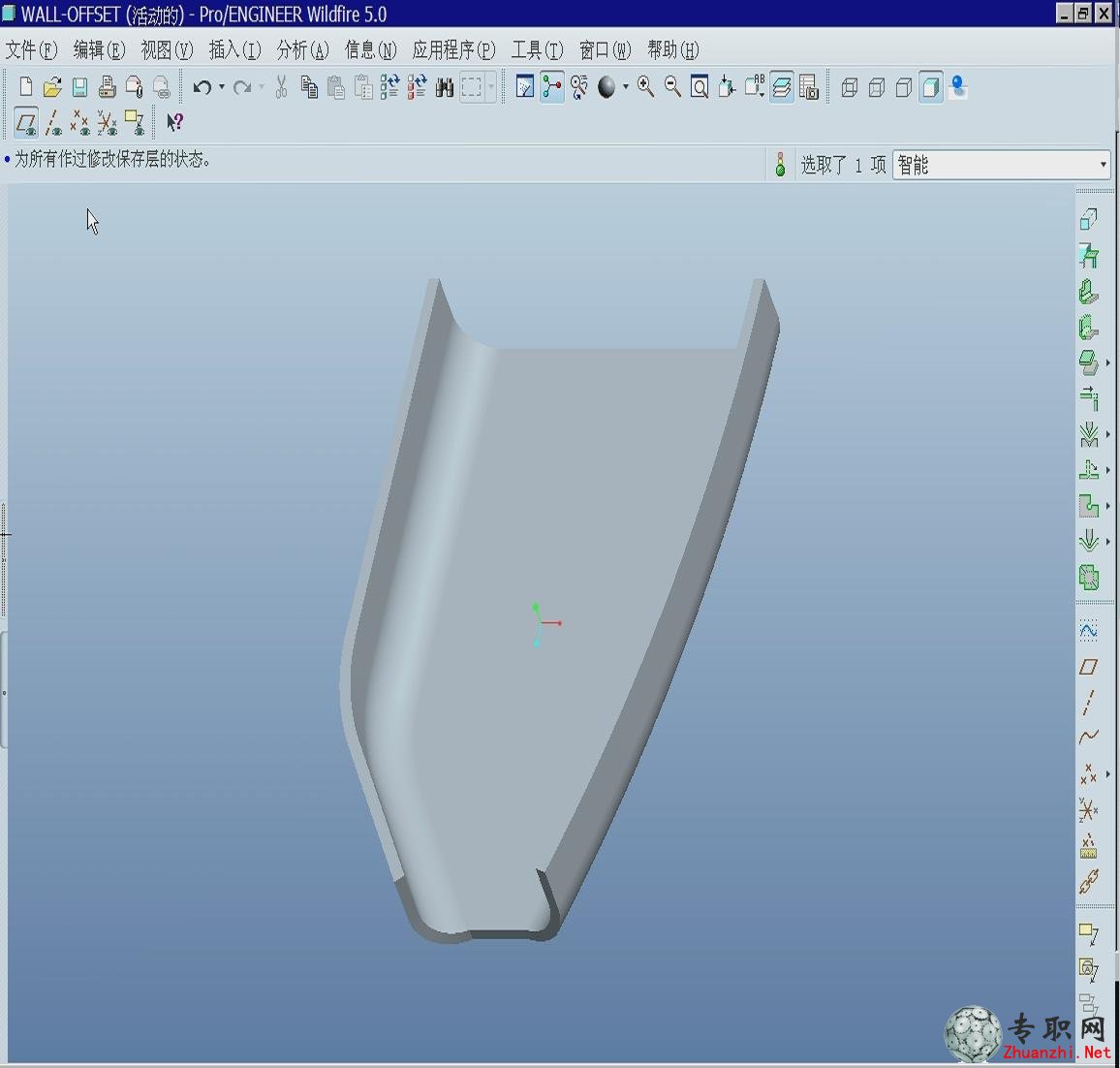
Task: Switch to hidden line display mode
Action: coord(877,87)
